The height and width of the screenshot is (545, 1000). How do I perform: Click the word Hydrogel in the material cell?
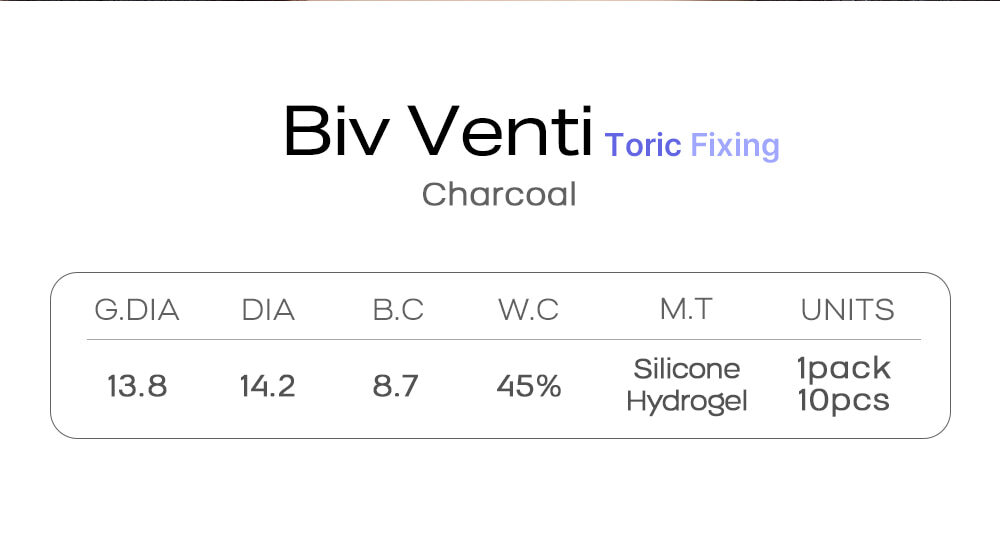[686, 402]
